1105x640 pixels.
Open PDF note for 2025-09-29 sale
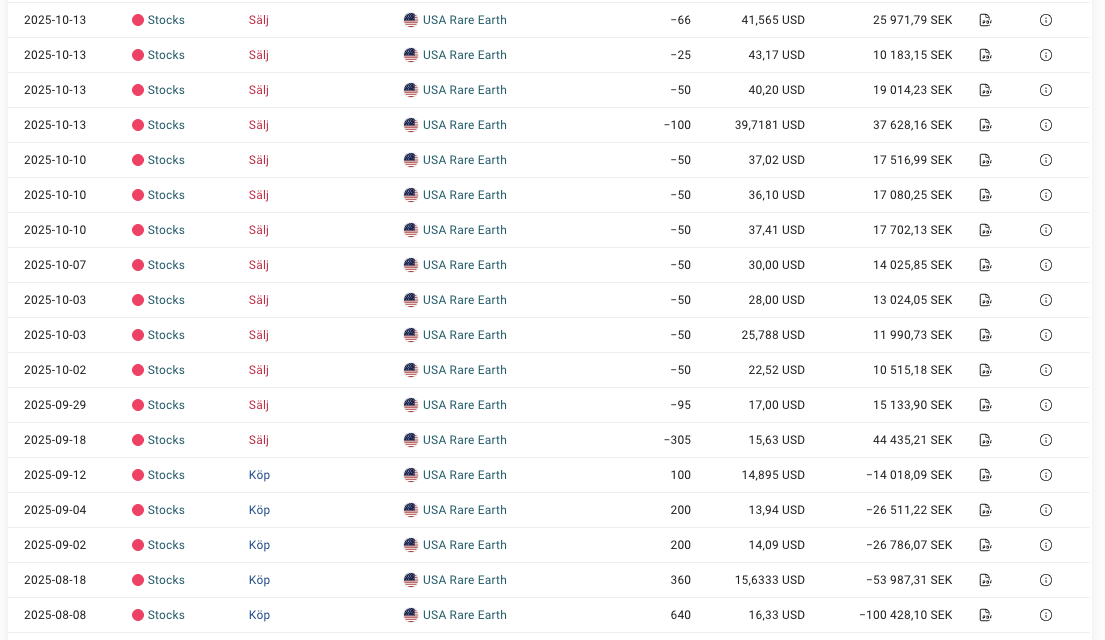[985, 405]
